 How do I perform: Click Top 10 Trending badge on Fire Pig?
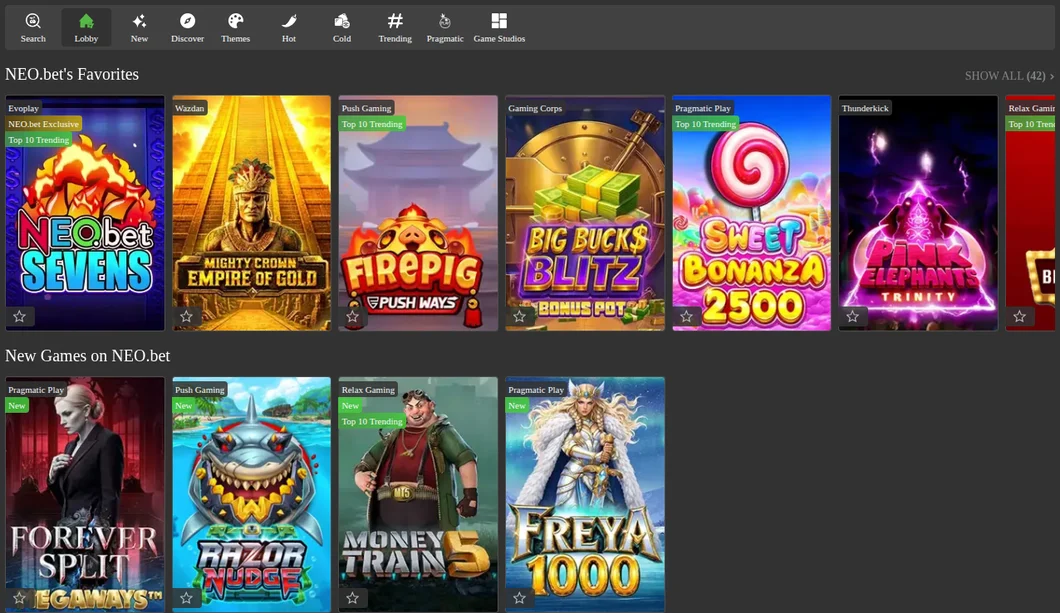372,124
